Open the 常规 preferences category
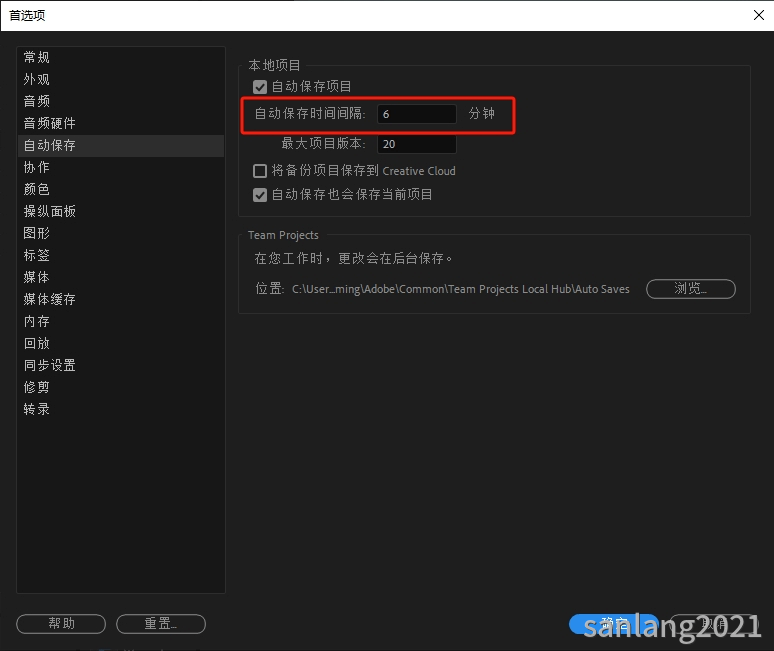 120,57
